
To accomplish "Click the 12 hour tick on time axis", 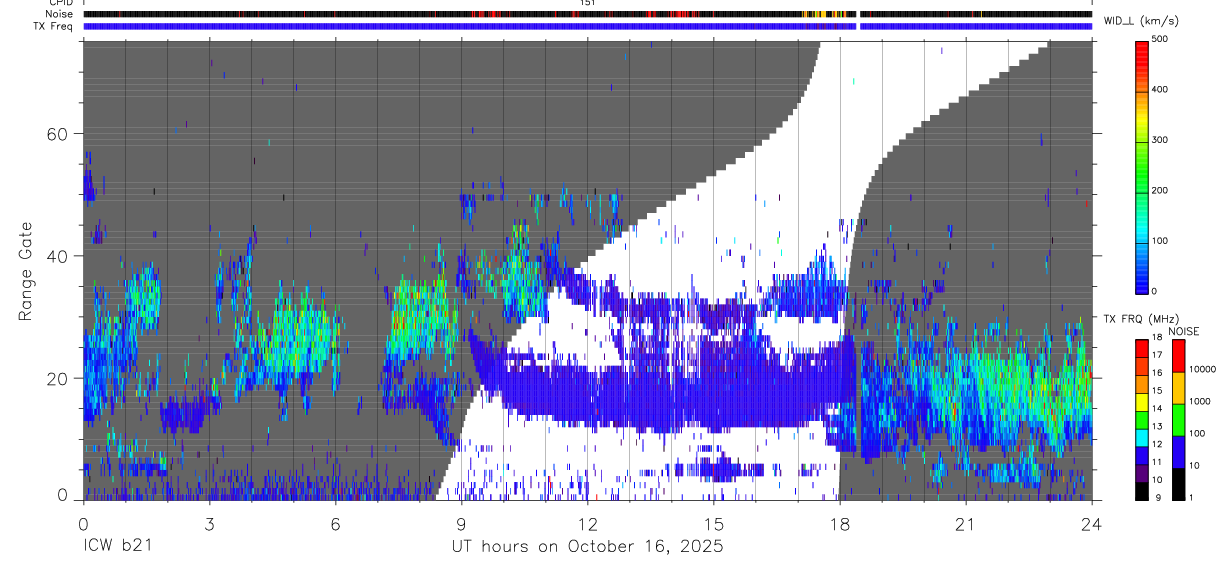I will coord(588,524).
